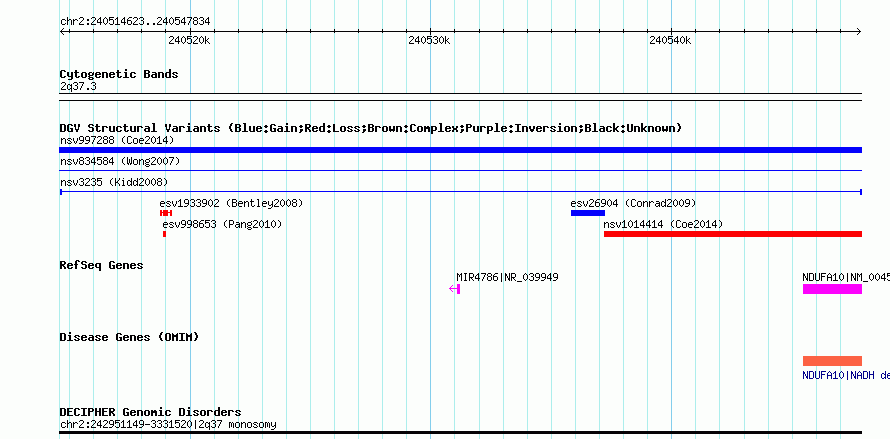The width and height of the screenshot is (890, 439).
Task: Click the ruler's right arrowhead
Action: click(x=859, y=32)
